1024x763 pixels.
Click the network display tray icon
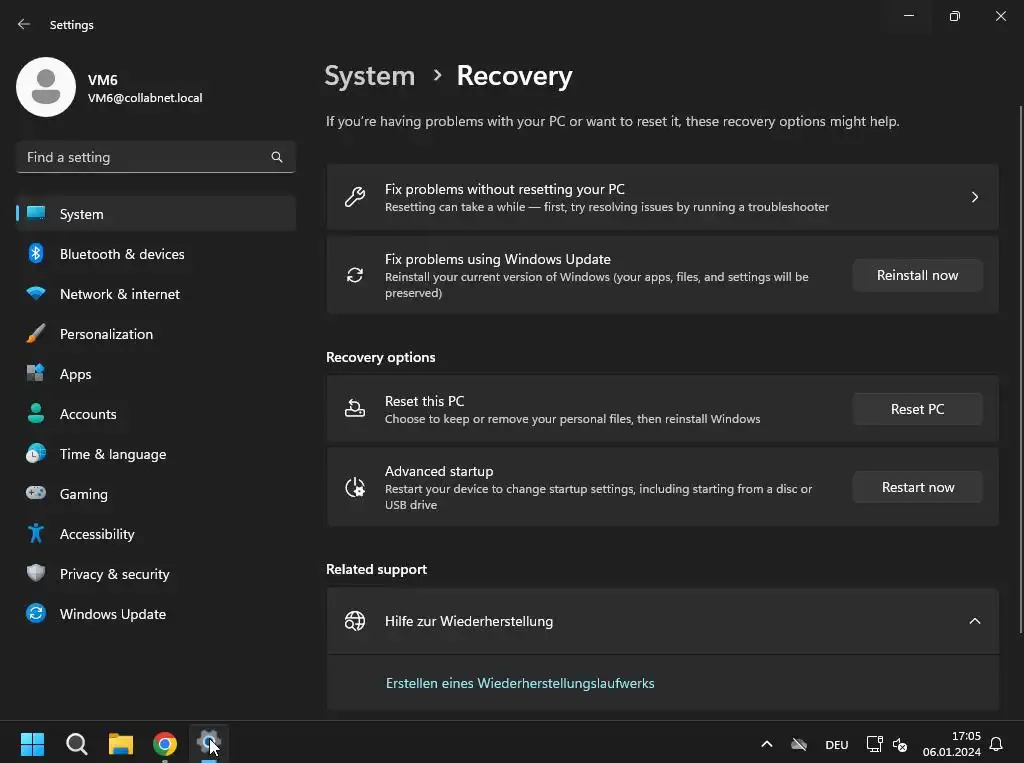[x=874, y=744]
